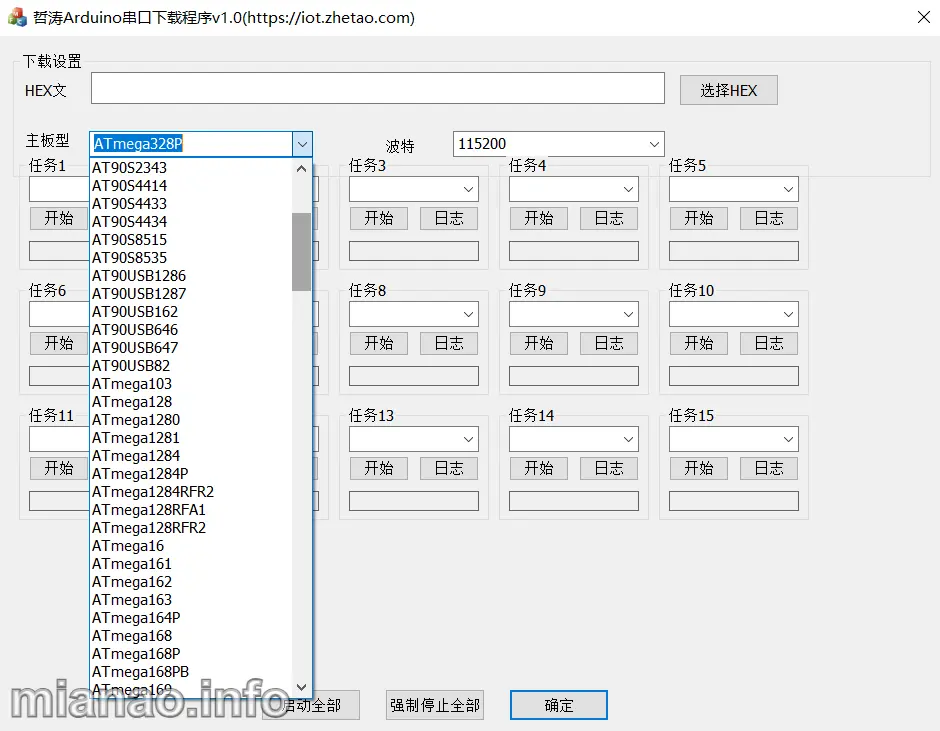Open the 日志 log for 任务4
Screen dimensions: 940x731
pyautogui.click(x=608, y=218)
